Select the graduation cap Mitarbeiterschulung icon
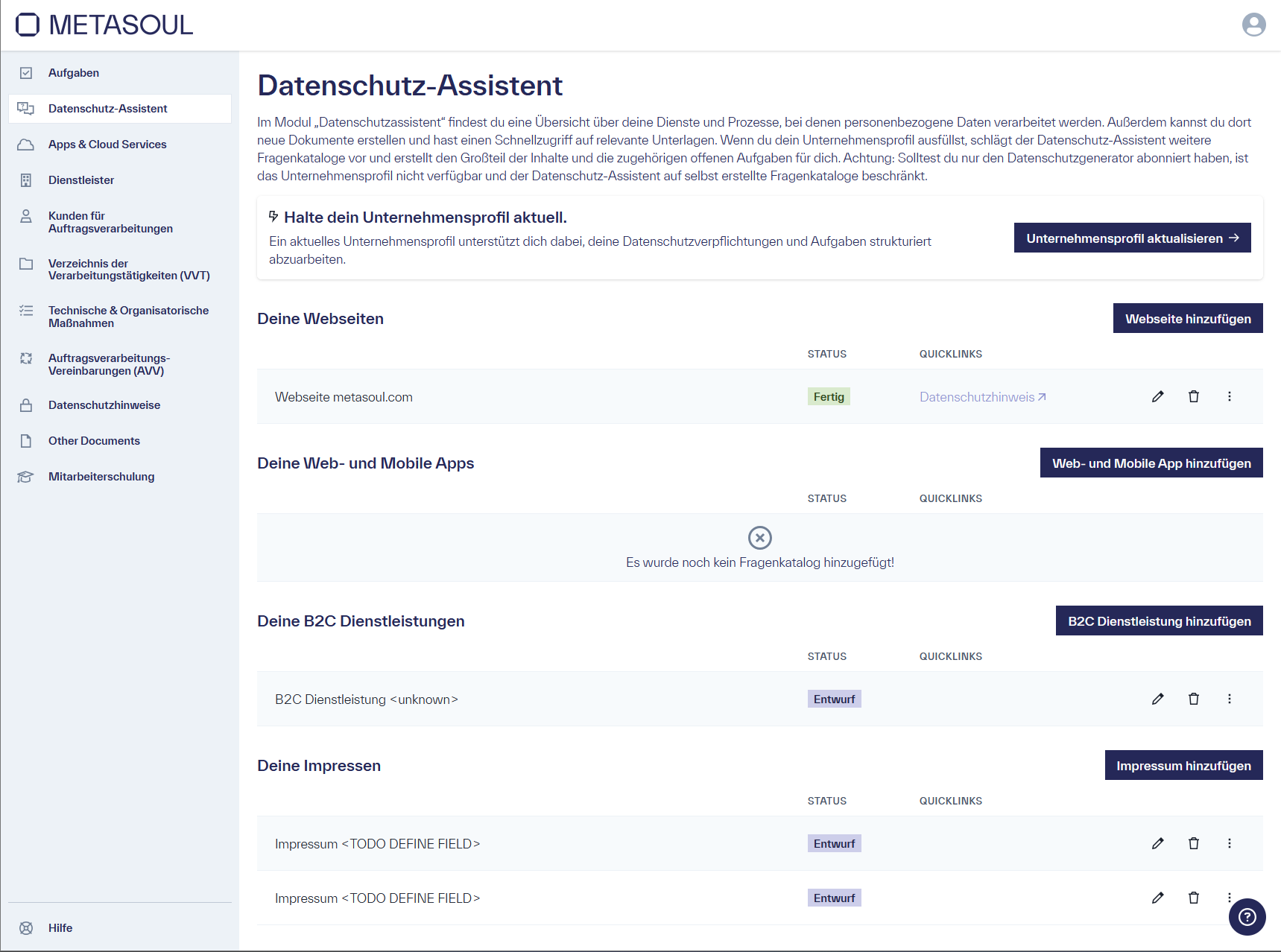Image resolution: width=1281 pixels, height=952 pixels. click(x=26, y=477)
